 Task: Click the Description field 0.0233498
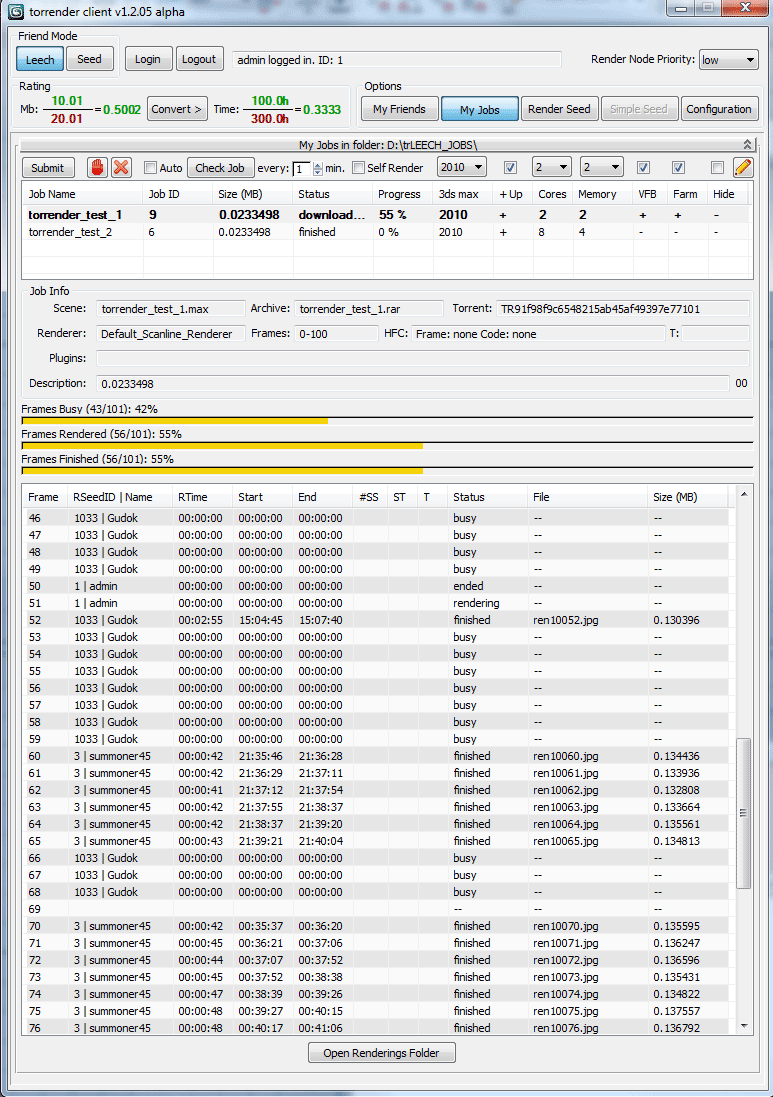(413, 383)
